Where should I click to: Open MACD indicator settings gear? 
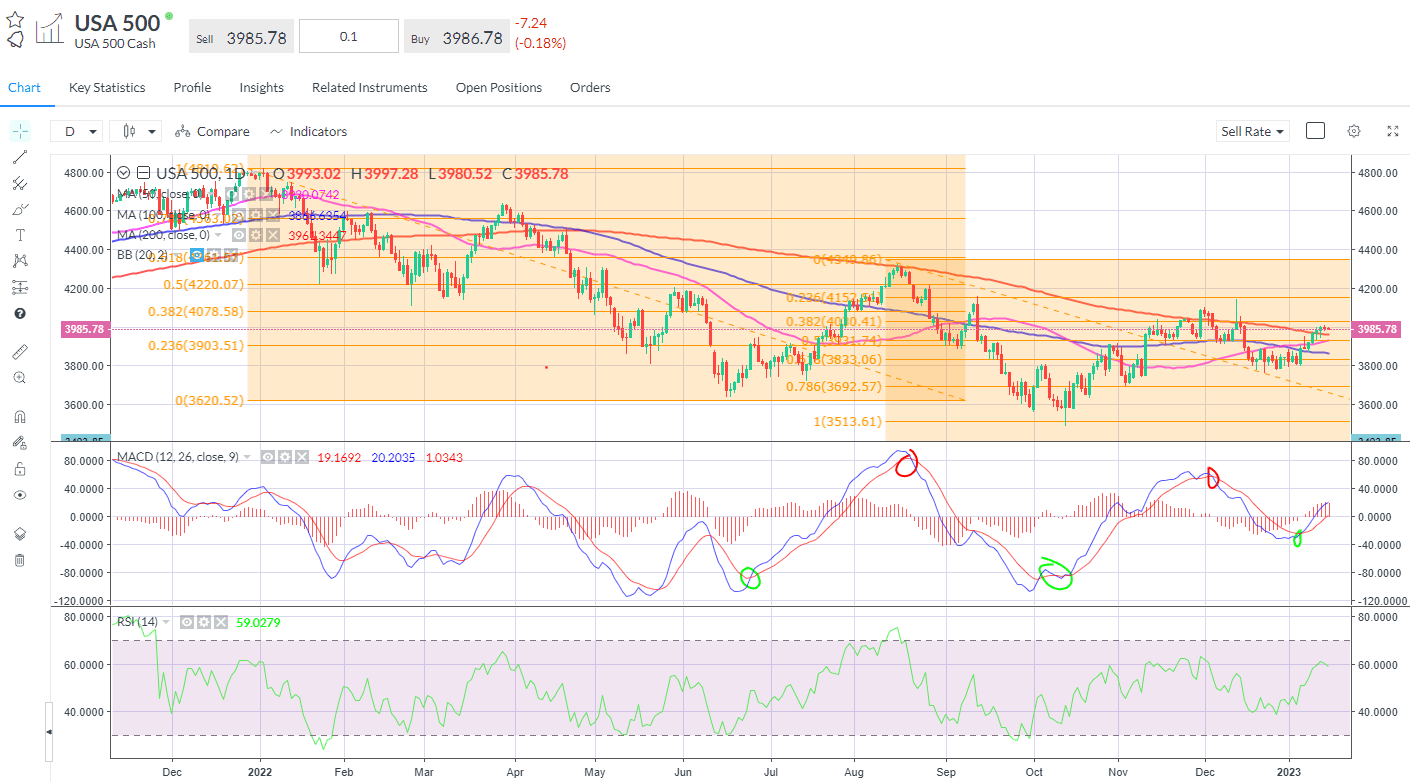point(285,457)
